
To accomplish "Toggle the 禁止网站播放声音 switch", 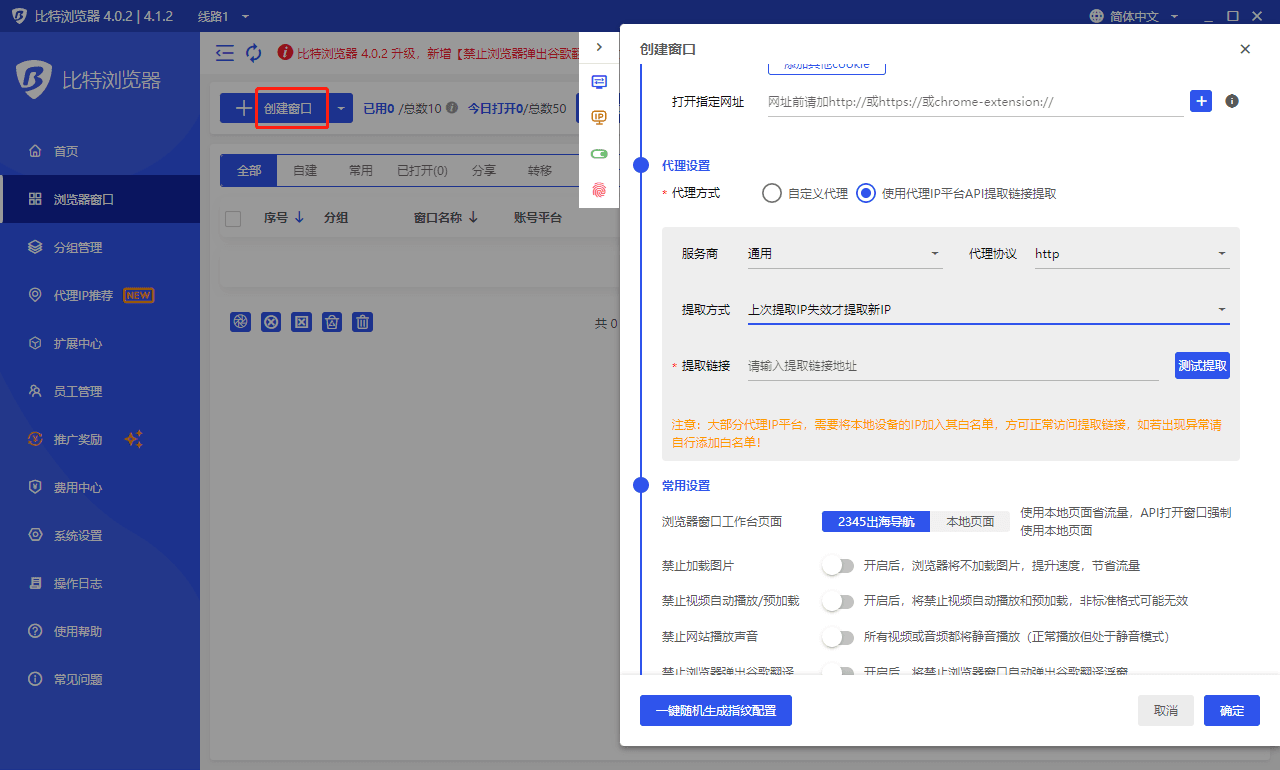I will pos(838,636).
